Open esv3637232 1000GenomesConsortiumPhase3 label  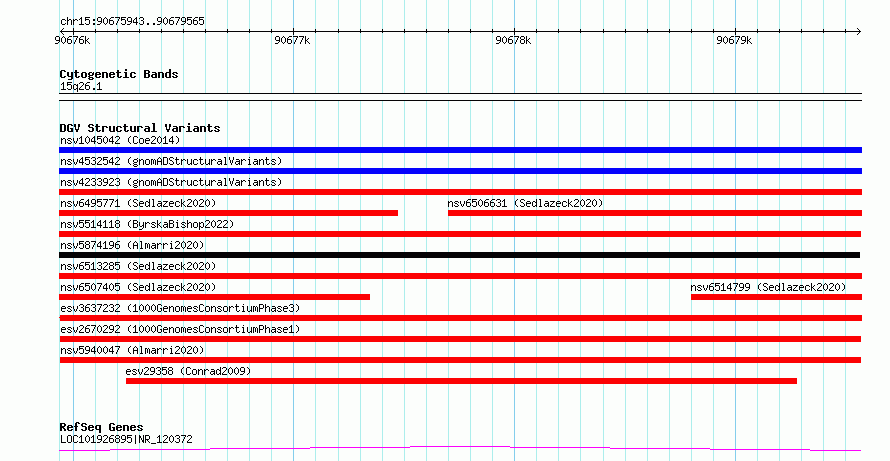(x=180, y=308)
